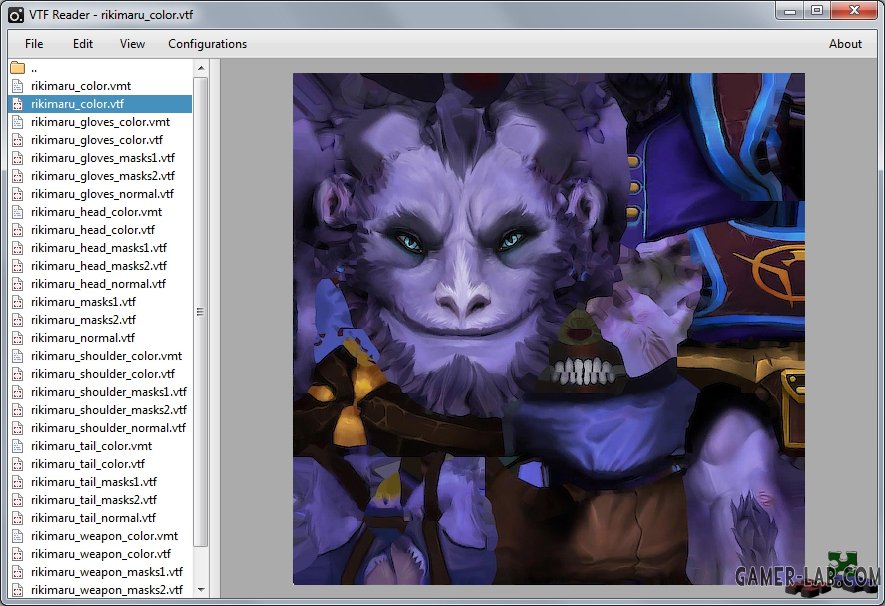Viewport: 885px width, 606px height.
Task: Click the rikimaru_tail_color.vmt file icon
Action: (x=17, y=446)
